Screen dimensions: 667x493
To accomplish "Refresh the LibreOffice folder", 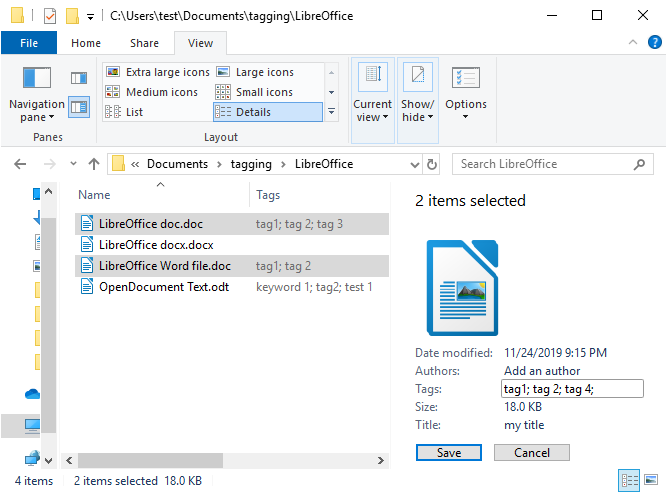I will (431, 164).
